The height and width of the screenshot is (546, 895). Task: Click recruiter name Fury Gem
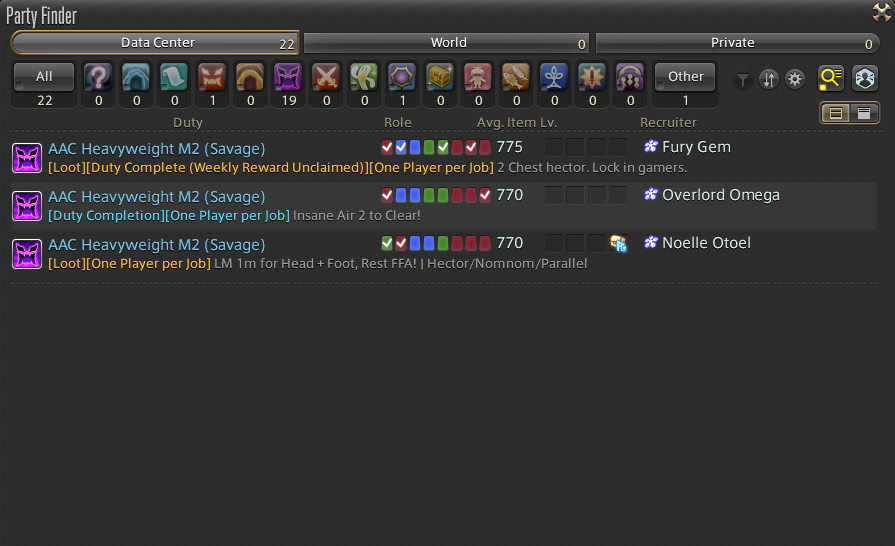[696, 147]
